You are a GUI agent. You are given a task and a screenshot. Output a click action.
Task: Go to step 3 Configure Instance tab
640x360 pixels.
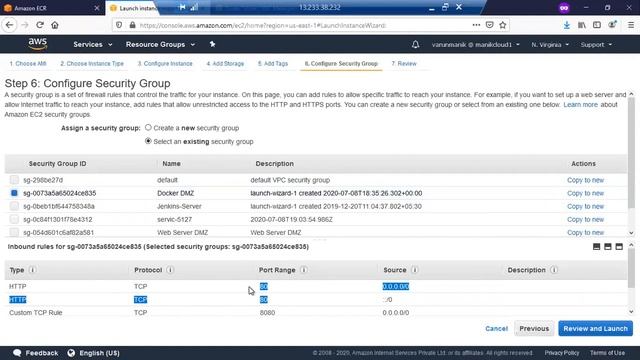(x=165, y=64)
